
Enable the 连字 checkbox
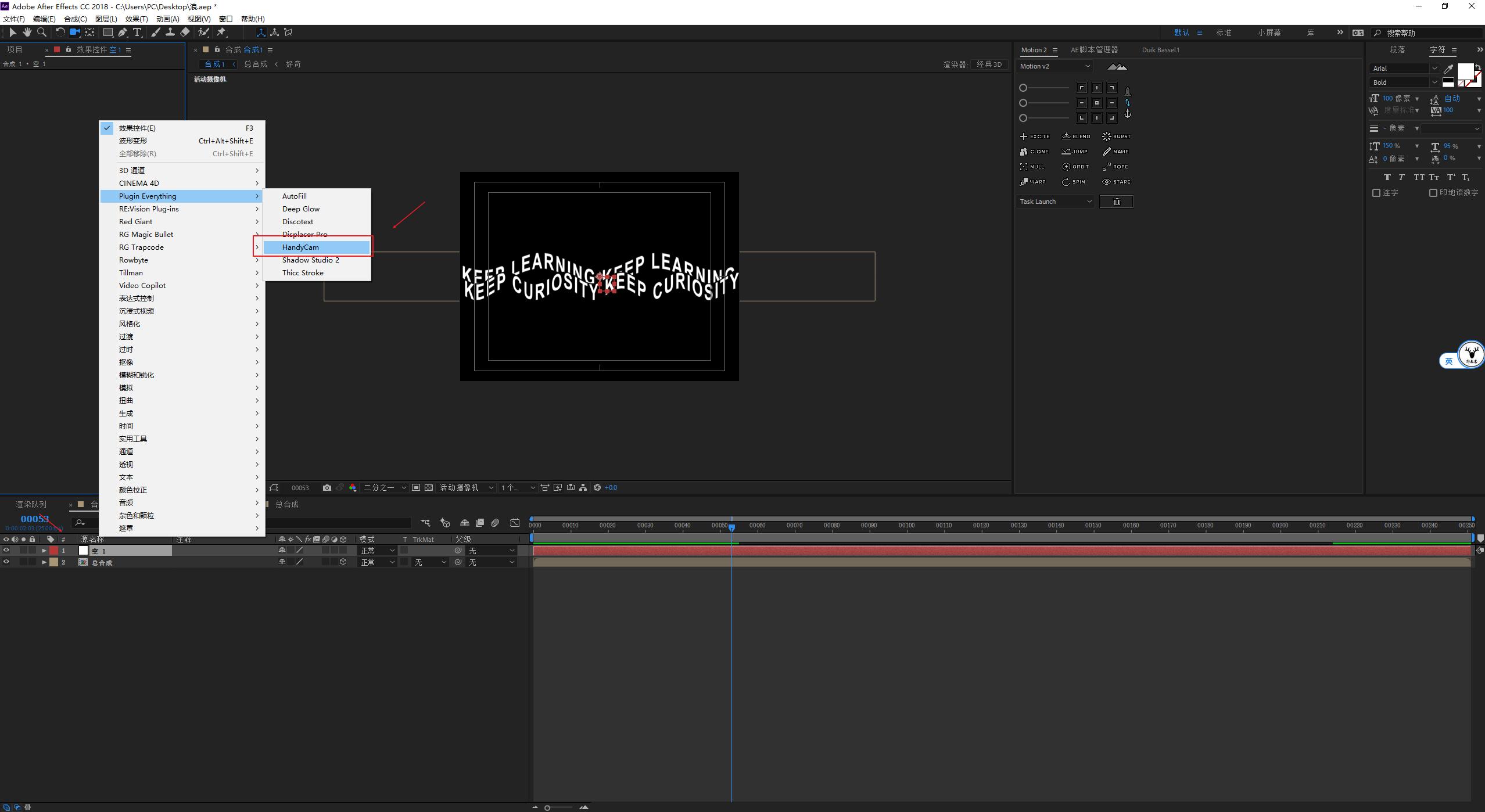pyautogui.click(x=1376, y=193)
